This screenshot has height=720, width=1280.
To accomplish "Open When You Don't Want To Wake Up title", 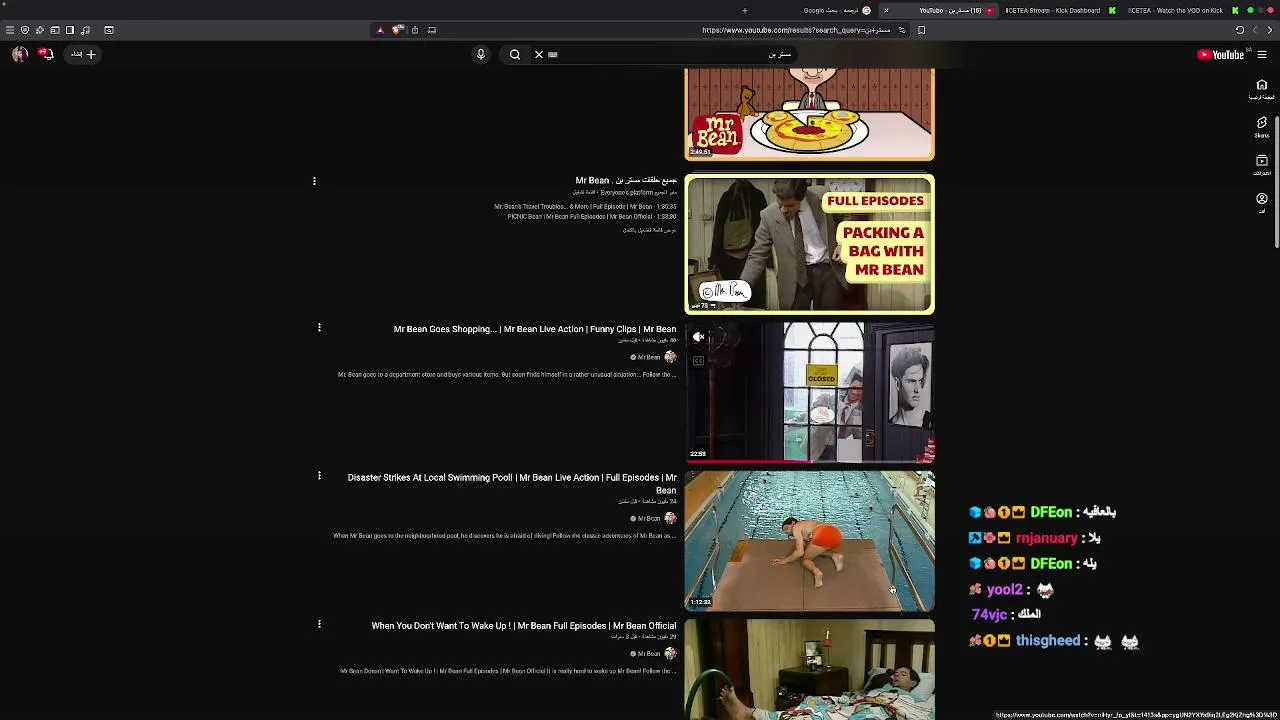I will [x=524, y=626].
